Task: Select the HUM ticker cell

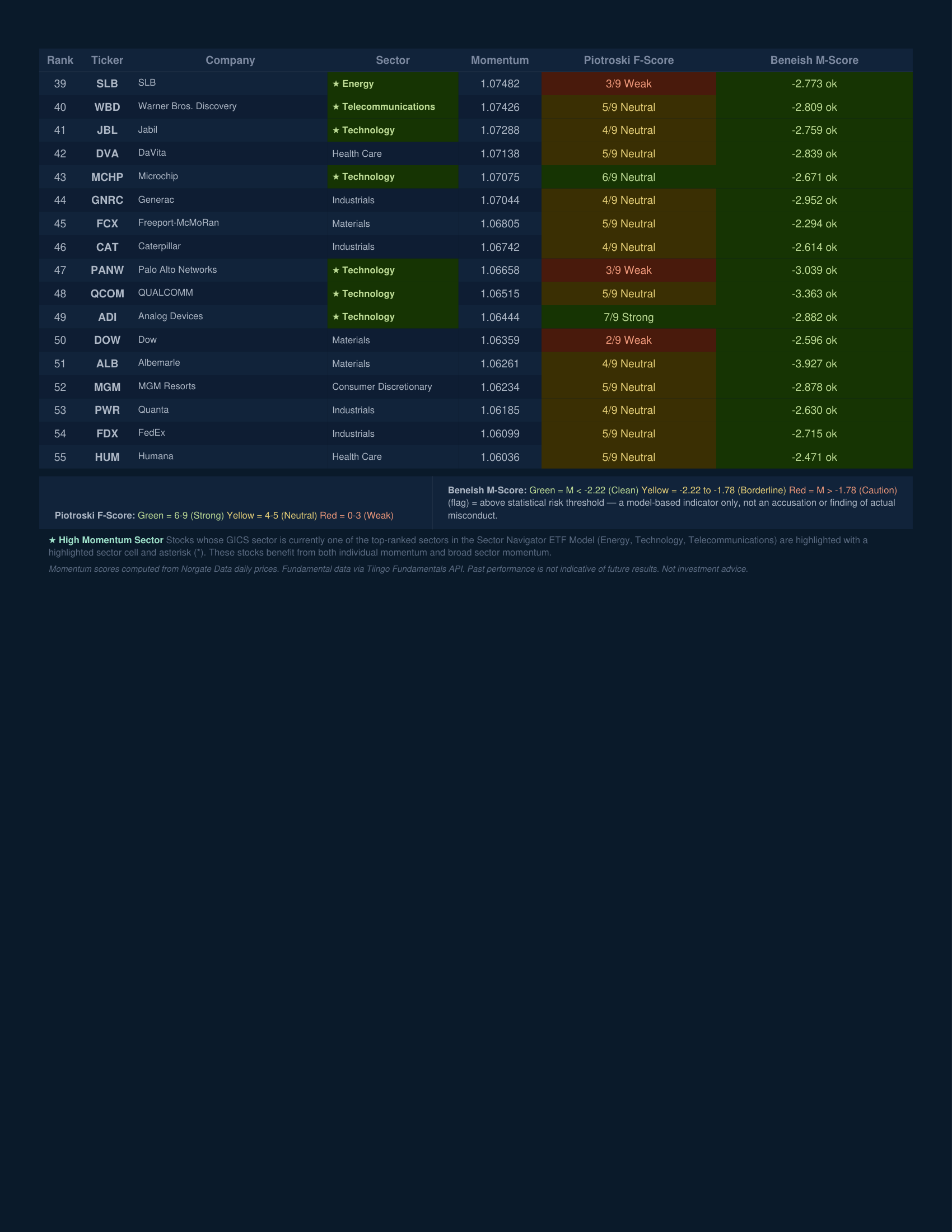Action: coord(107,457)
